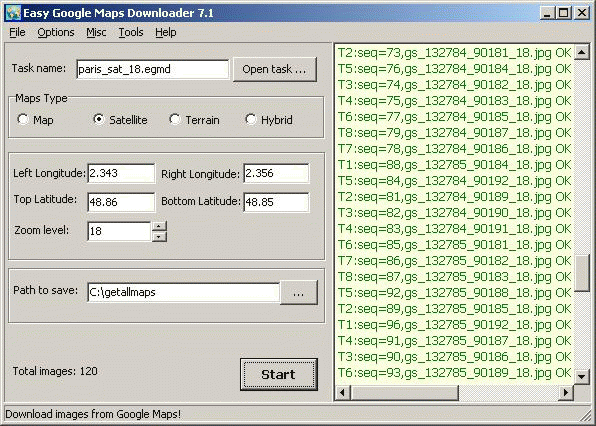596x426 pixels.
Task: Click the Zoom level input field
Action: pyautogui.click(x=119, y=231)
